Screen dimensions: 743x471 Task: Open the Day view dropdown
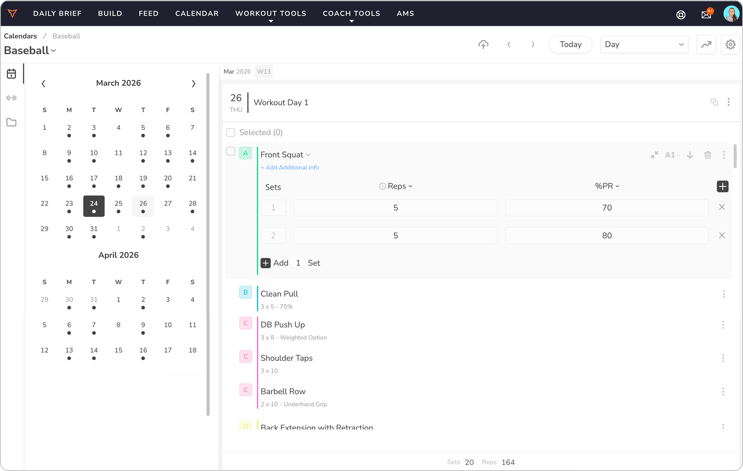click(644, 45)
